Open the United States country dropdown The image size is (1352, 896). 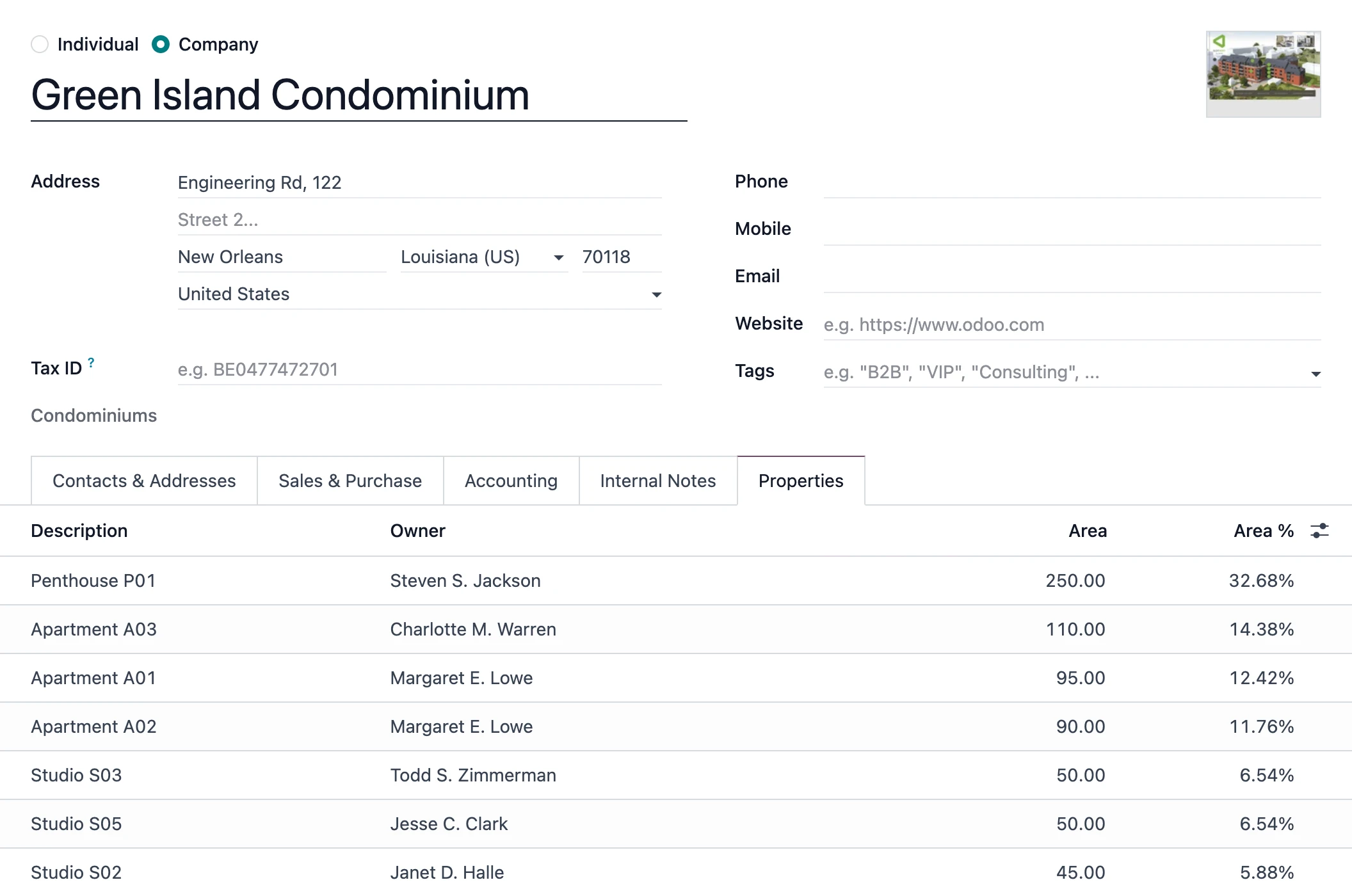click(656, 294)
